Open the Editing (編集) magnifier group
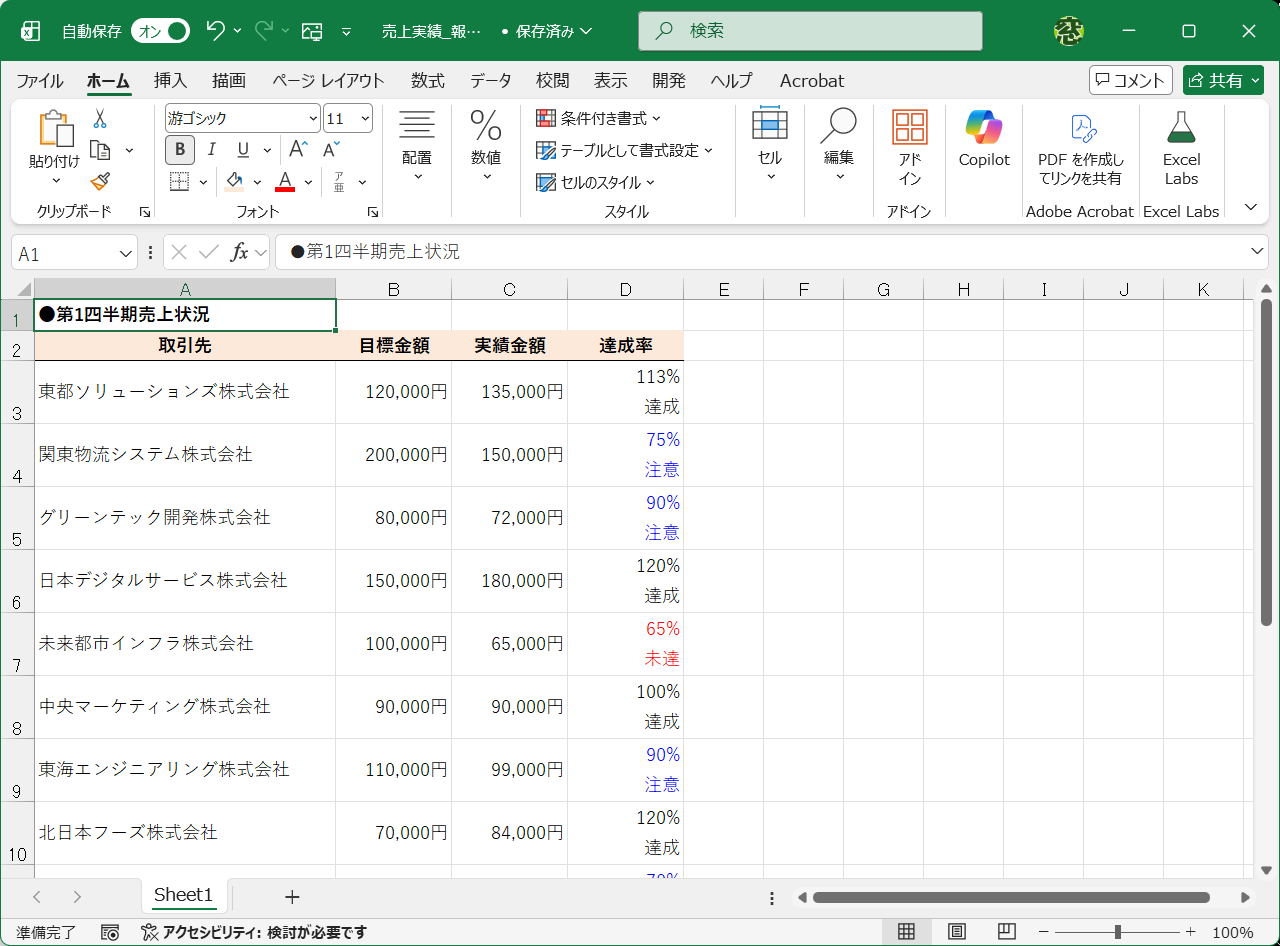Viewport: 1280px width, 946px height. pyautogui.click(x=839, y=146)
